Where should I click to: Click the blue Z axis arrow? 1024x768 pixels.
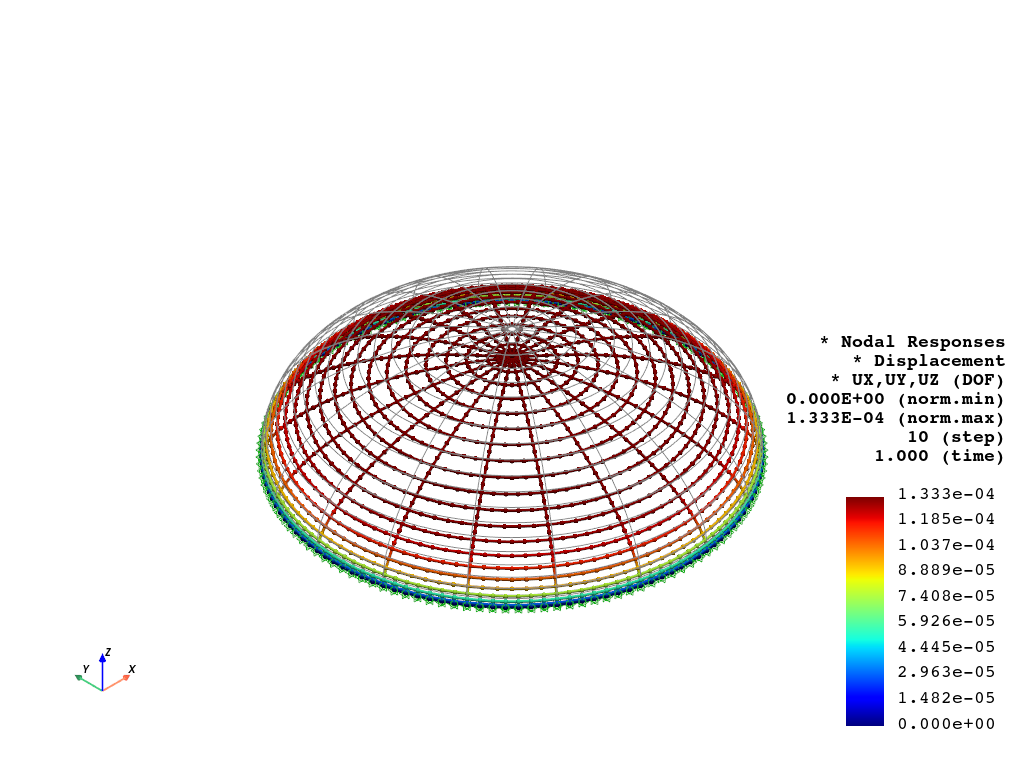[103, 670]
